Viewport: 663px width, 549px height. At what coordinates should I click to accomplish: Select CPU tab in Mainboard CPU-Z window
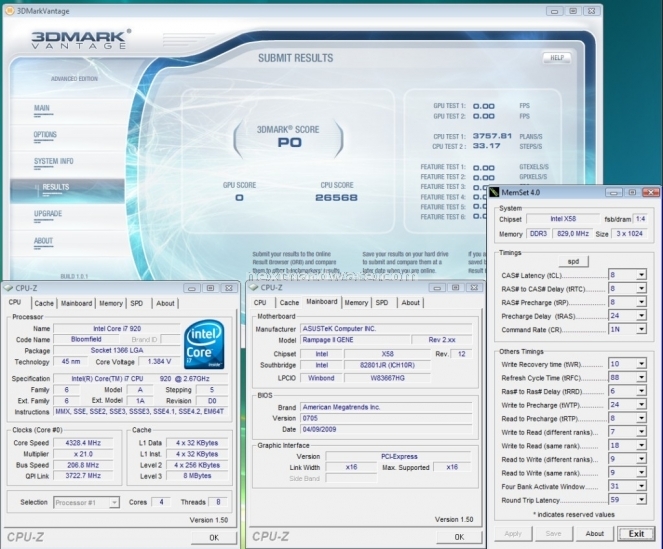pyautogui.click(x=260, y=303)
